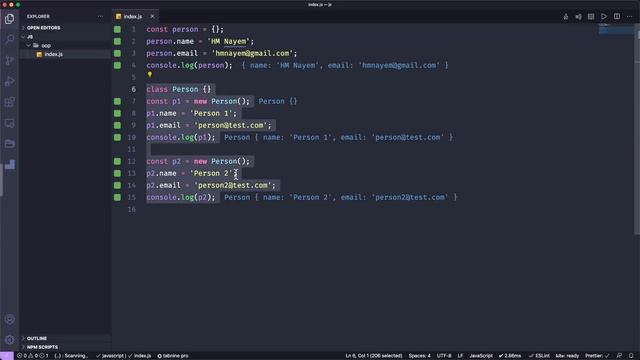This screenshot has width=640, height=360.
Task: Expand the NPM SCRIPTS section
Action: click(x=42, y=347)
